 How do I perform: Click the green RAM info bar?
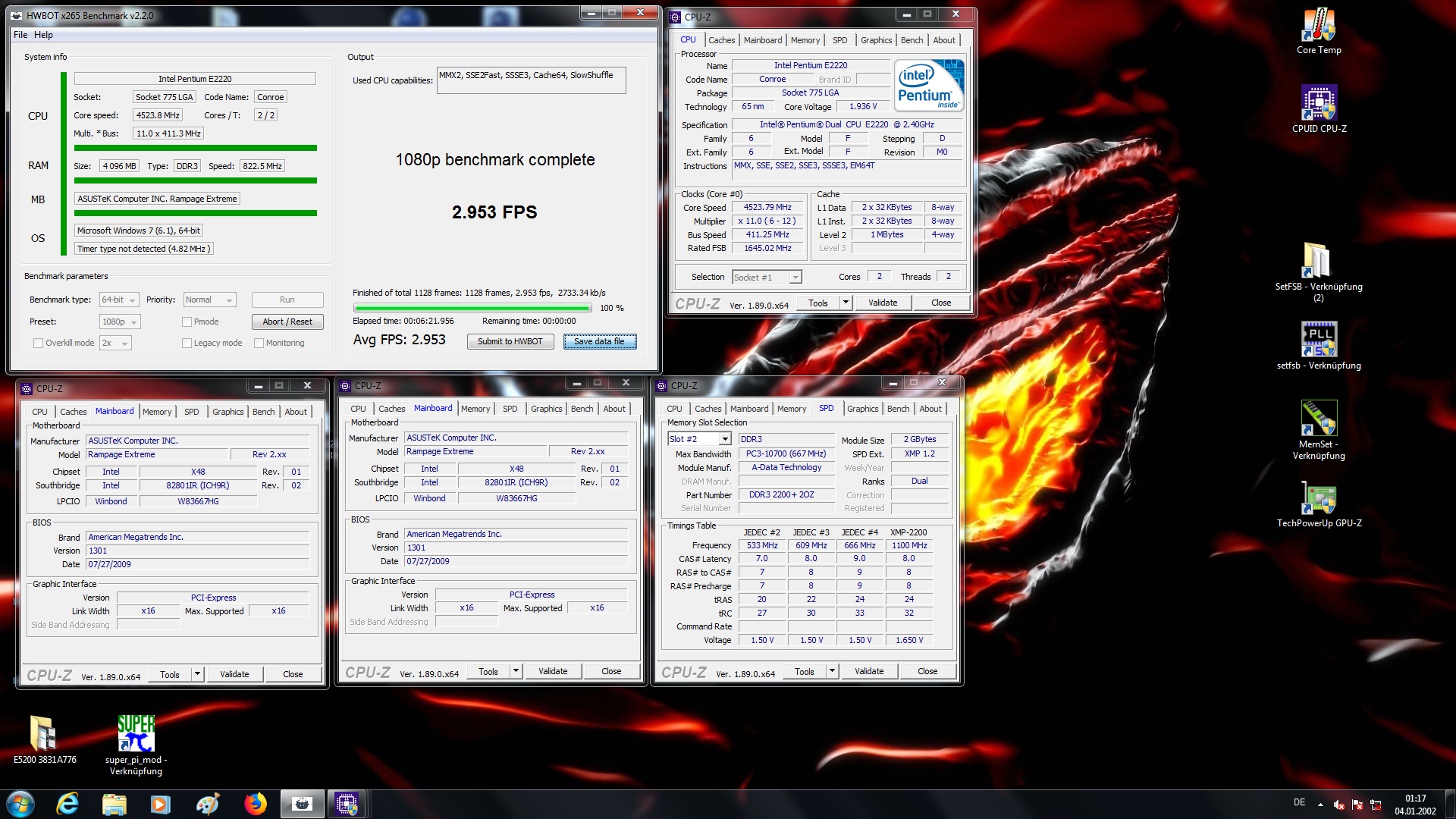point(196,180)
